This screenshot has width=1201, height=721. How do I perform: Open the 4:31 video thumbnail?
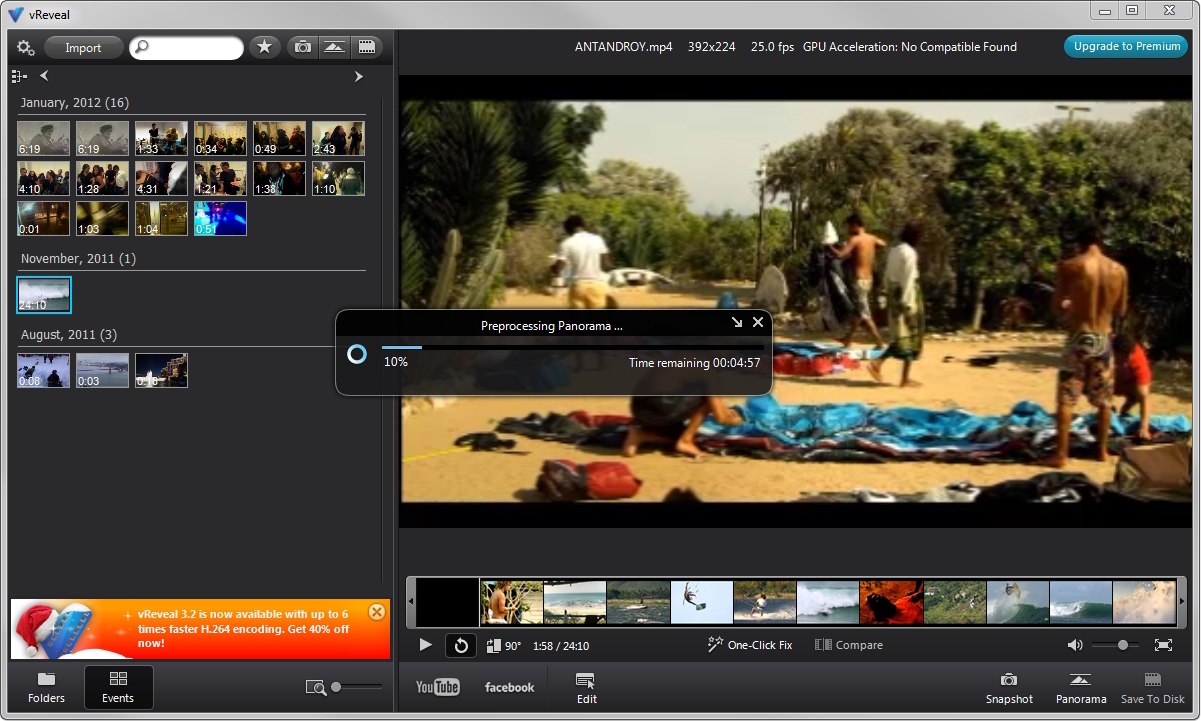pos(161,178)
